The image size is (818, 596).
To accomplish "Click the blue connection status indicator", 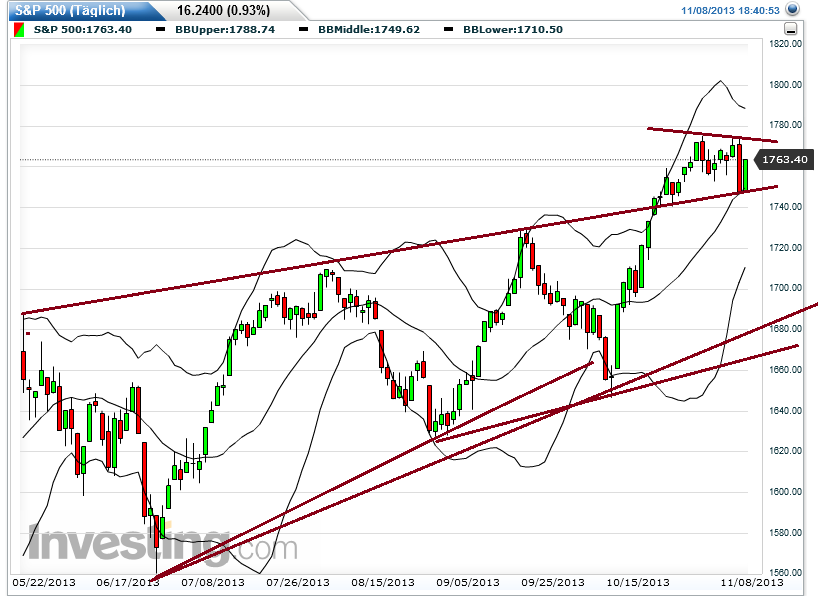I will [x=792, y=9].
